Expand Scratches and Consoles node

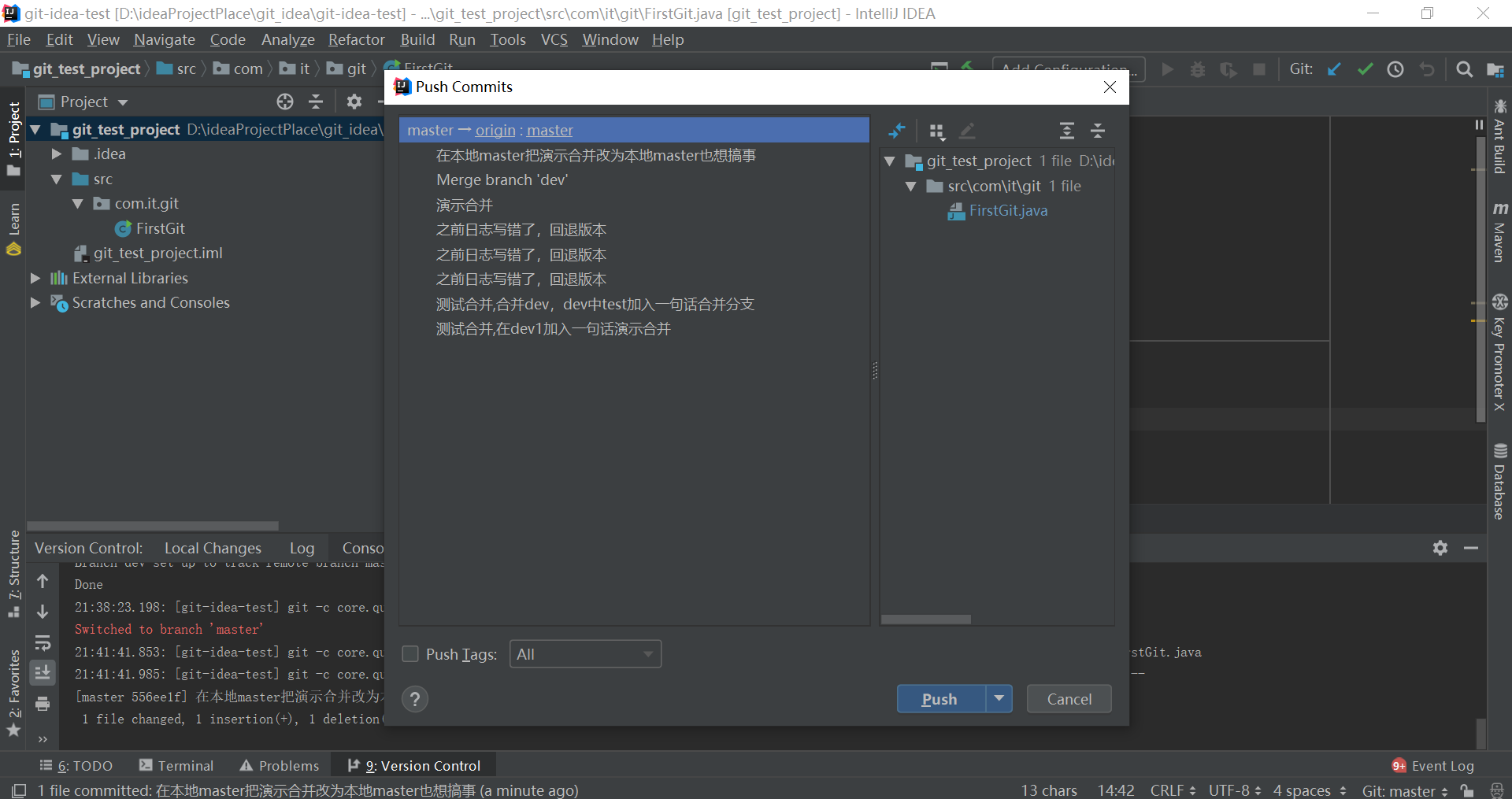coord(35,303)
